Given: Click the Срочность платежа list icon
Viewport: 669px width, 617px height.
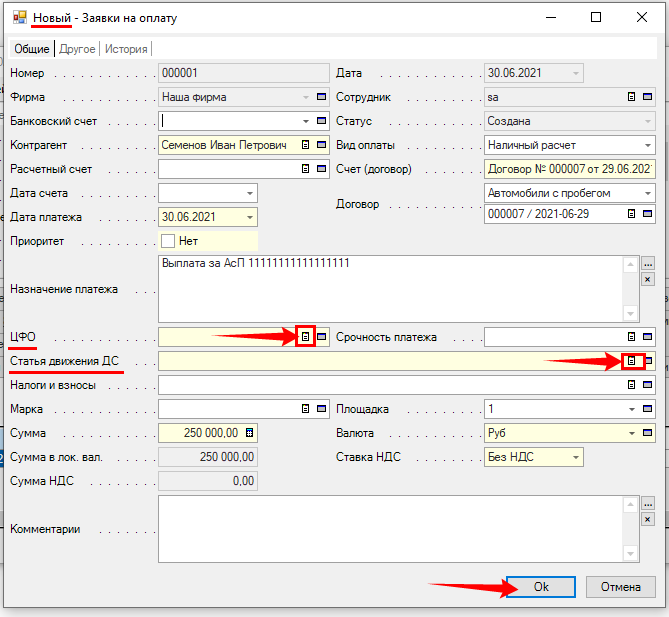Looking at the screenshot, I should (631, 337).
